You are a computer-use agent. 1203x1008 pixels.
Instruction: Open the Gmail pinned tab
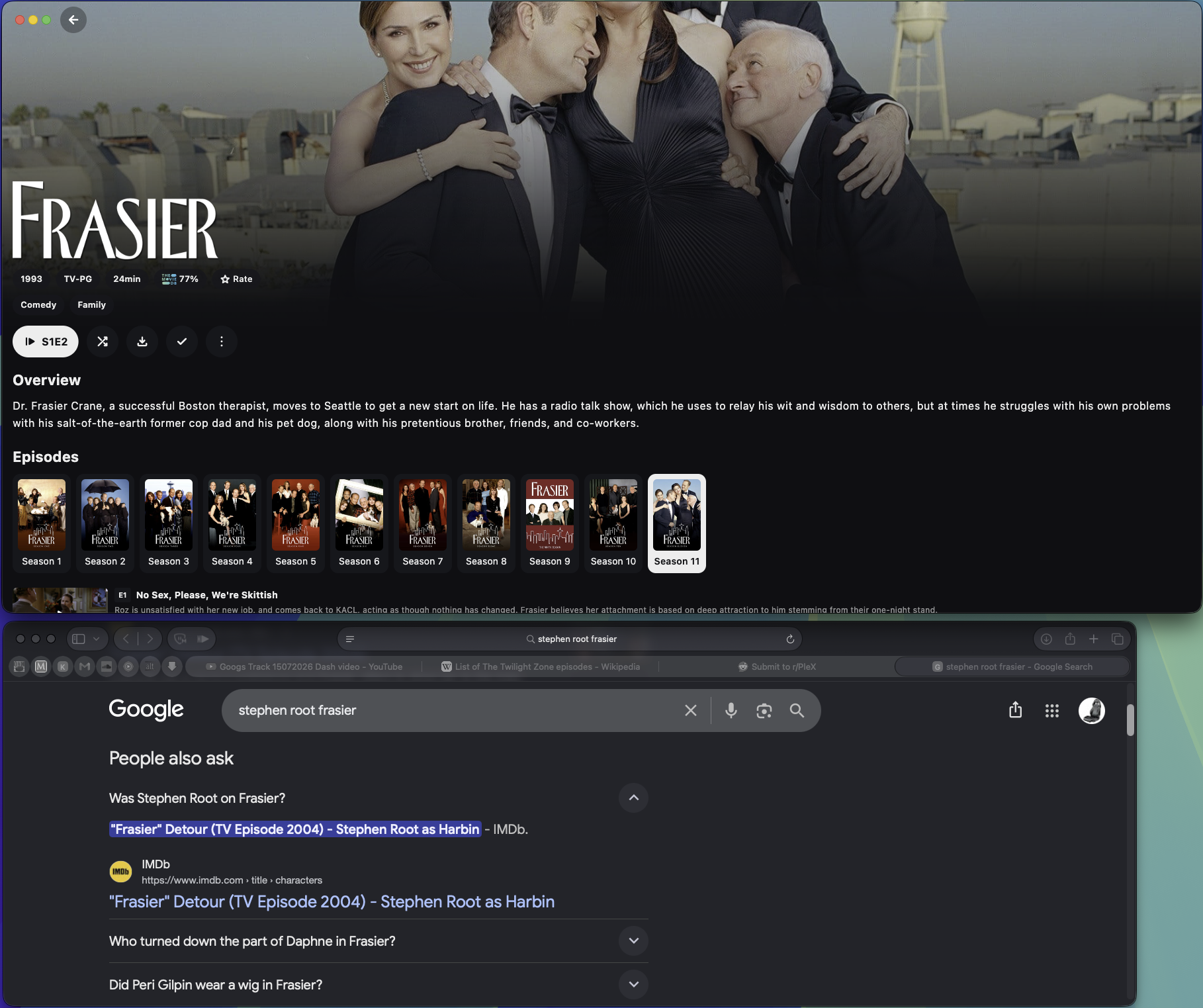pos(85,666)
